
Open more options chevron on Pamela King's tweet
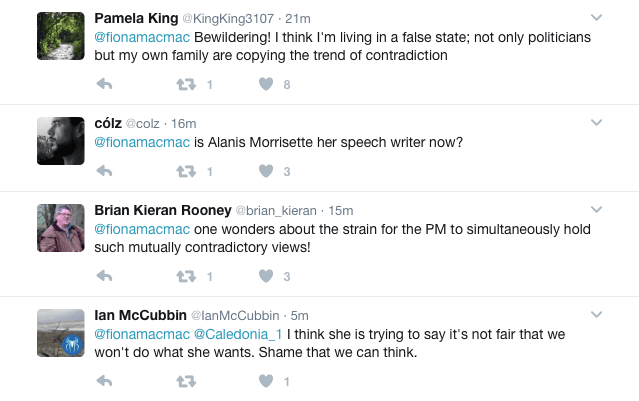(x=596, y=18)
